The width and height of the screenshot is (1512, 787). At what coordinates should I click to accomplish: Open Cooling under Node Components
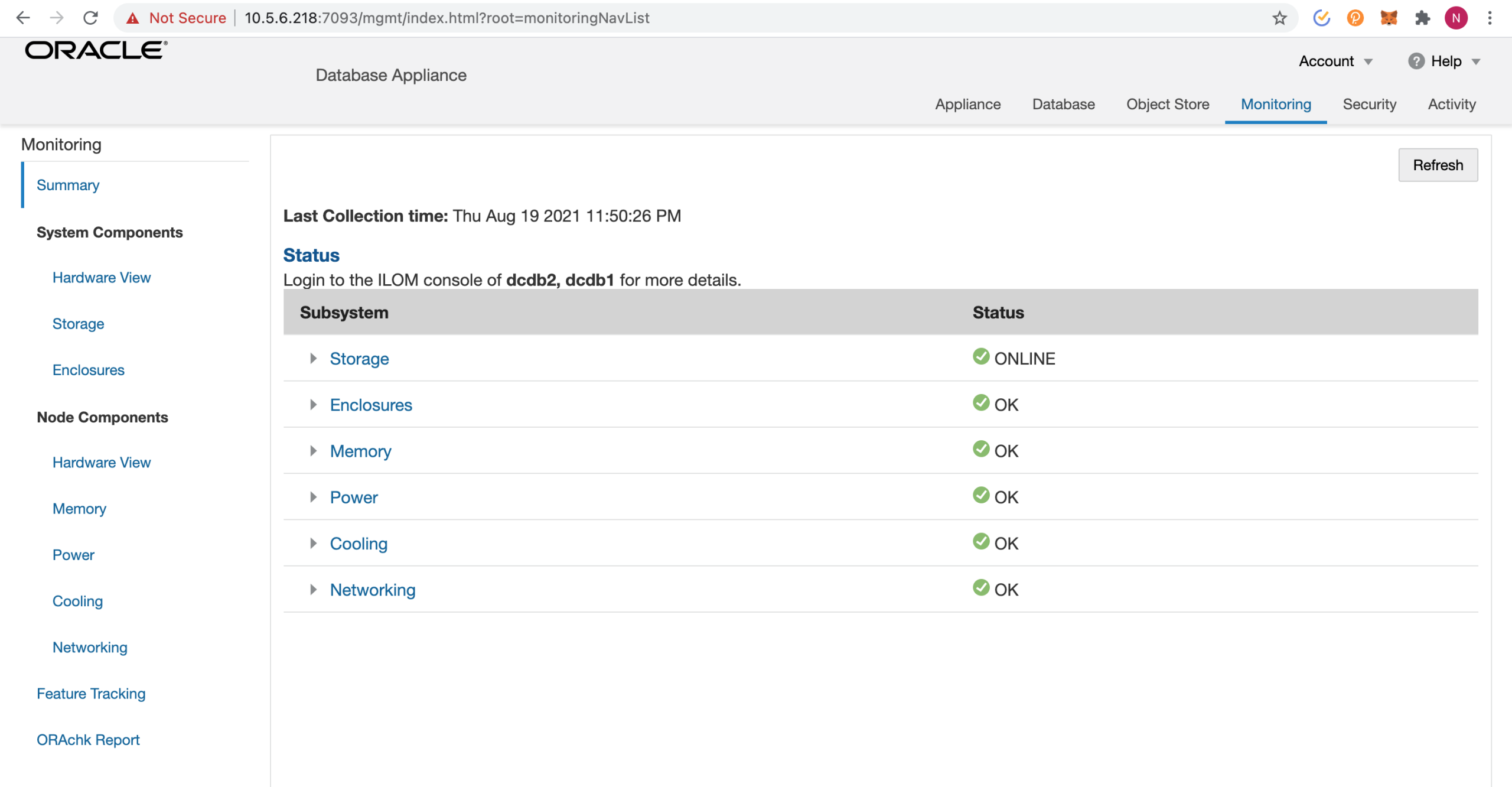[77, 601]
